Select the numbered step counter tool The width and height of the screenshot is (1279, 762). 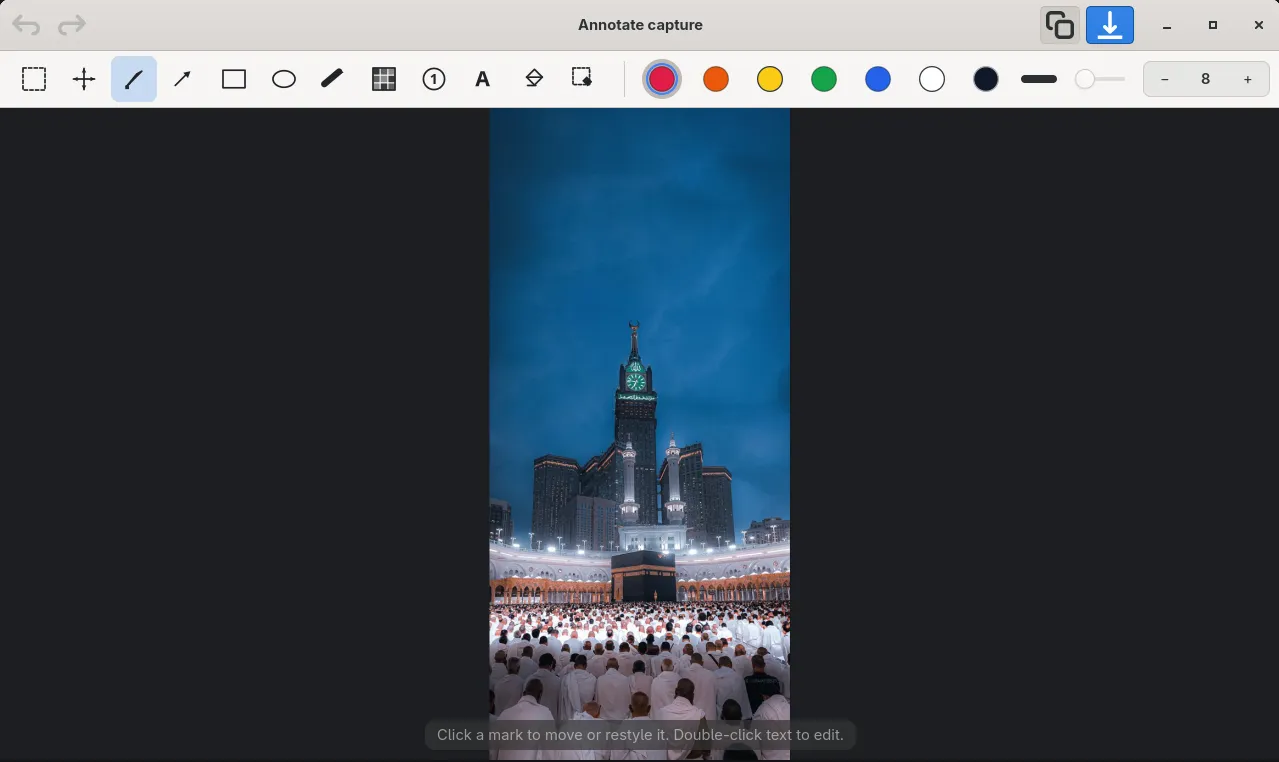coord(434,79)
